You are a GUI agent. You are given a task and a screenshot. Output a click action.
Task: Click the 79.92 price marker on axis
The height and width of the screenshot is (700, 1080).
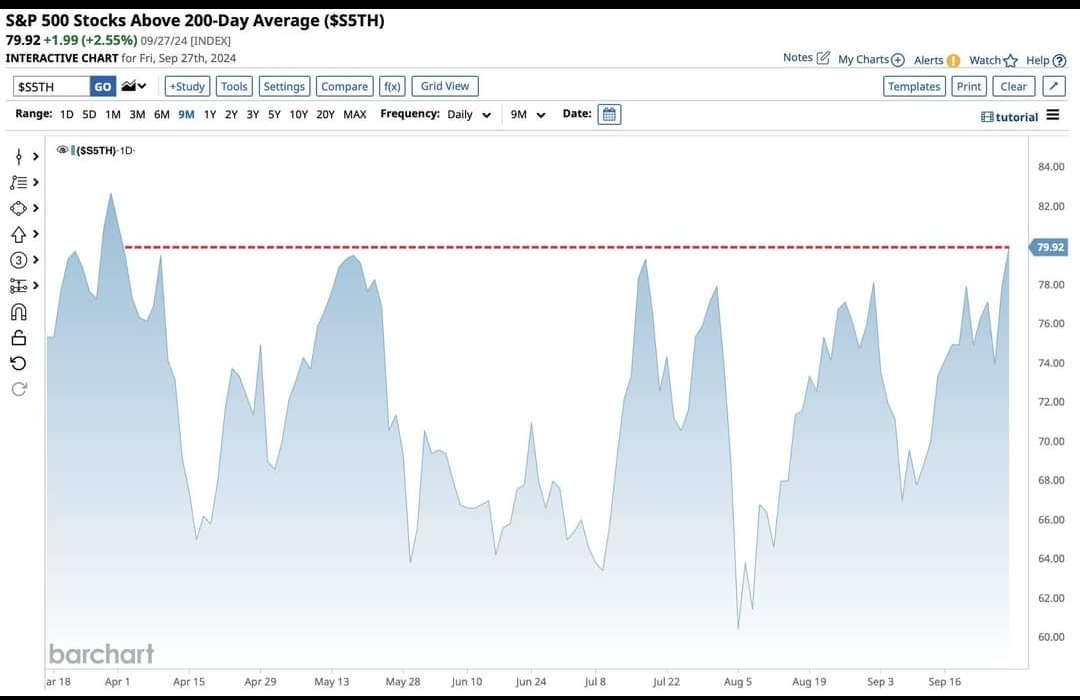(x=1050, y=247)
